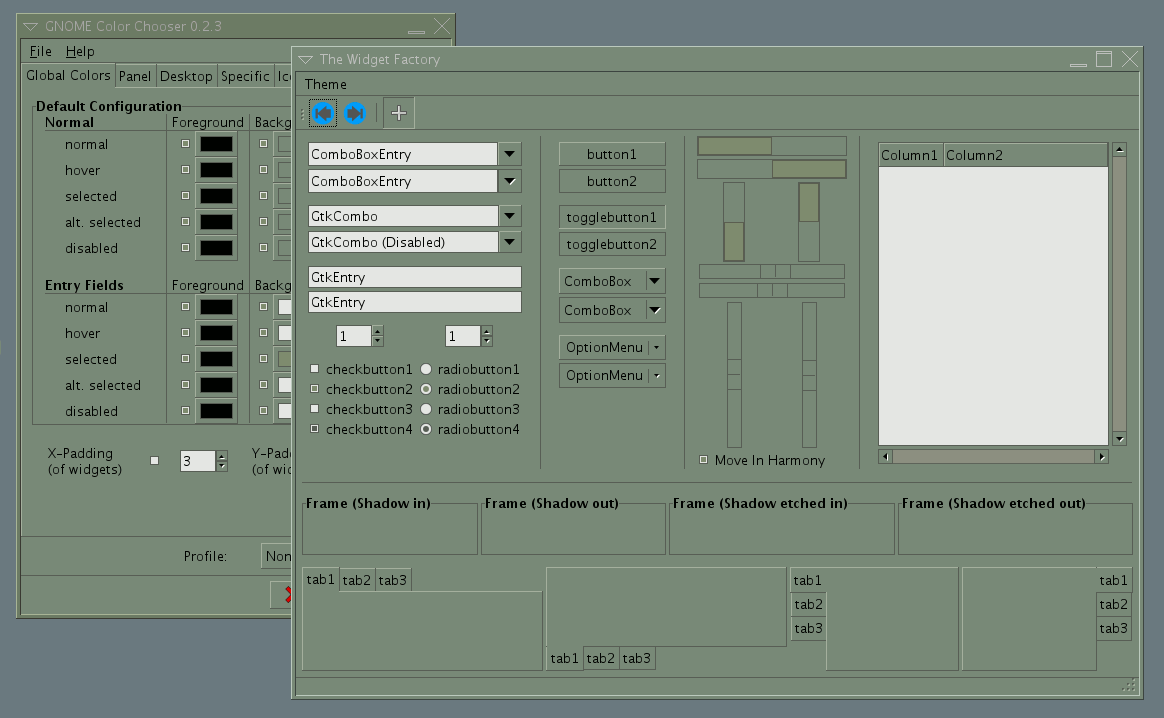Viewport: 1164px width, 718px height.
Task: Click tree view scroll right arrow
Action: [1102, 457]
